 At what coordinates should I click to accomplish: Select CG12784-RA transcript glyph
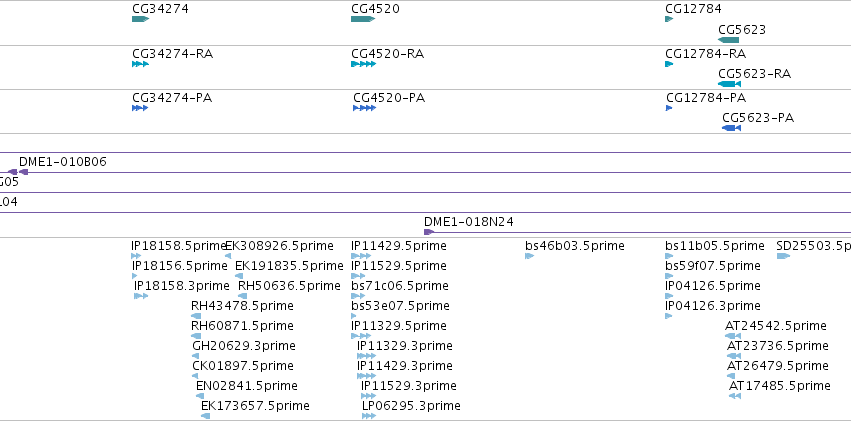pyautogui.click(x=669, y=64)
